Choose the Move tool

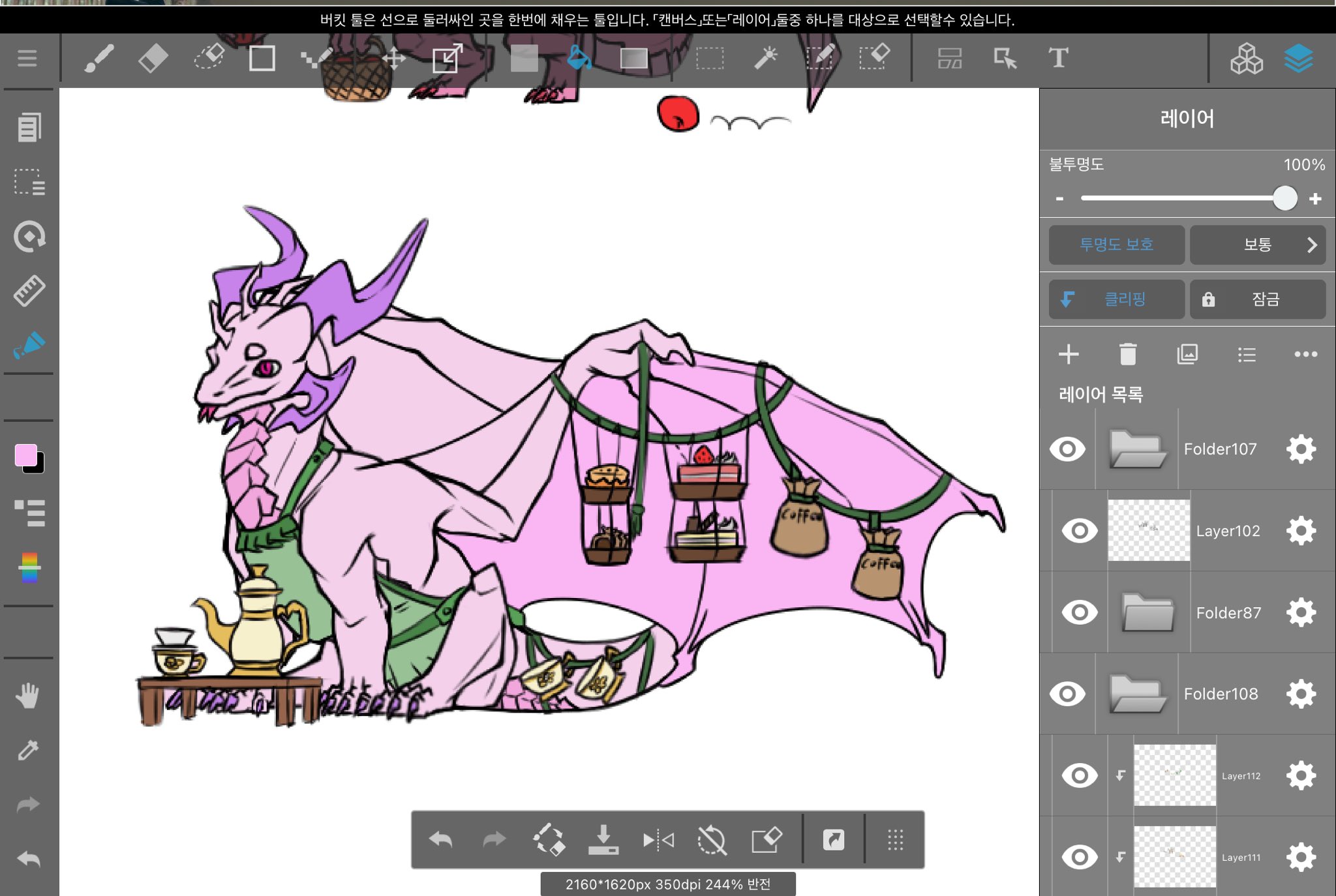click(x=393, y=59)
